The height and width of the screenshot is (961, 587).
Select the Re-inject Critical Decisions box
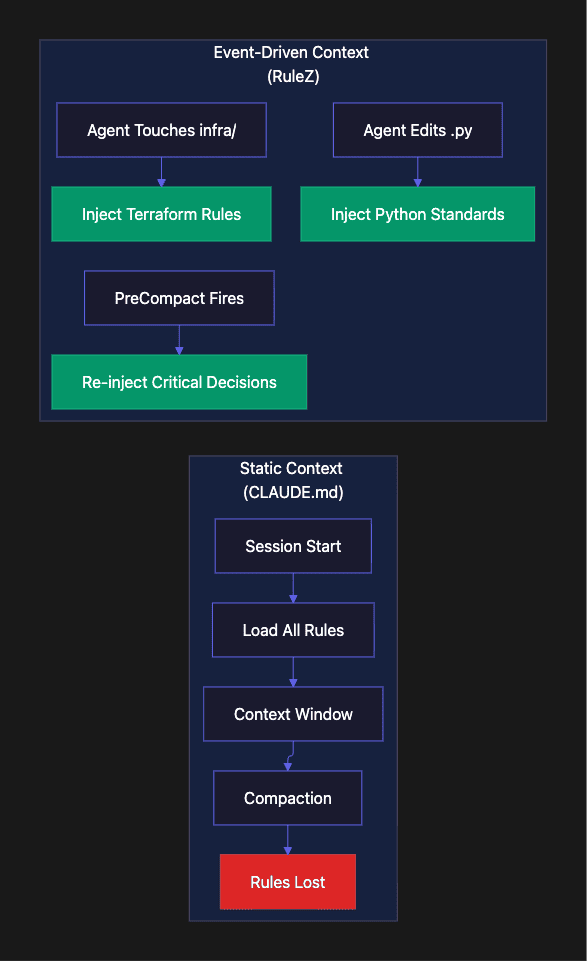coord(179,382)
